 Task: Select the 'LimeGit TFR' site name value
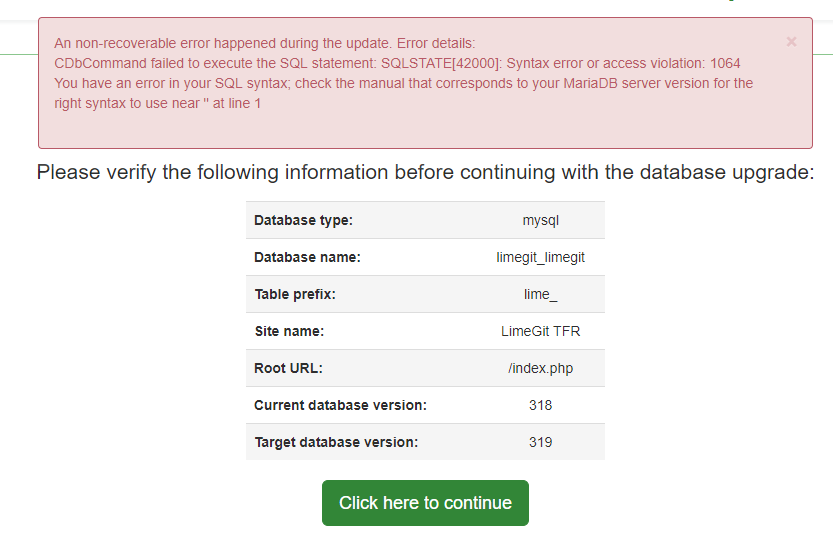(540, 331)
